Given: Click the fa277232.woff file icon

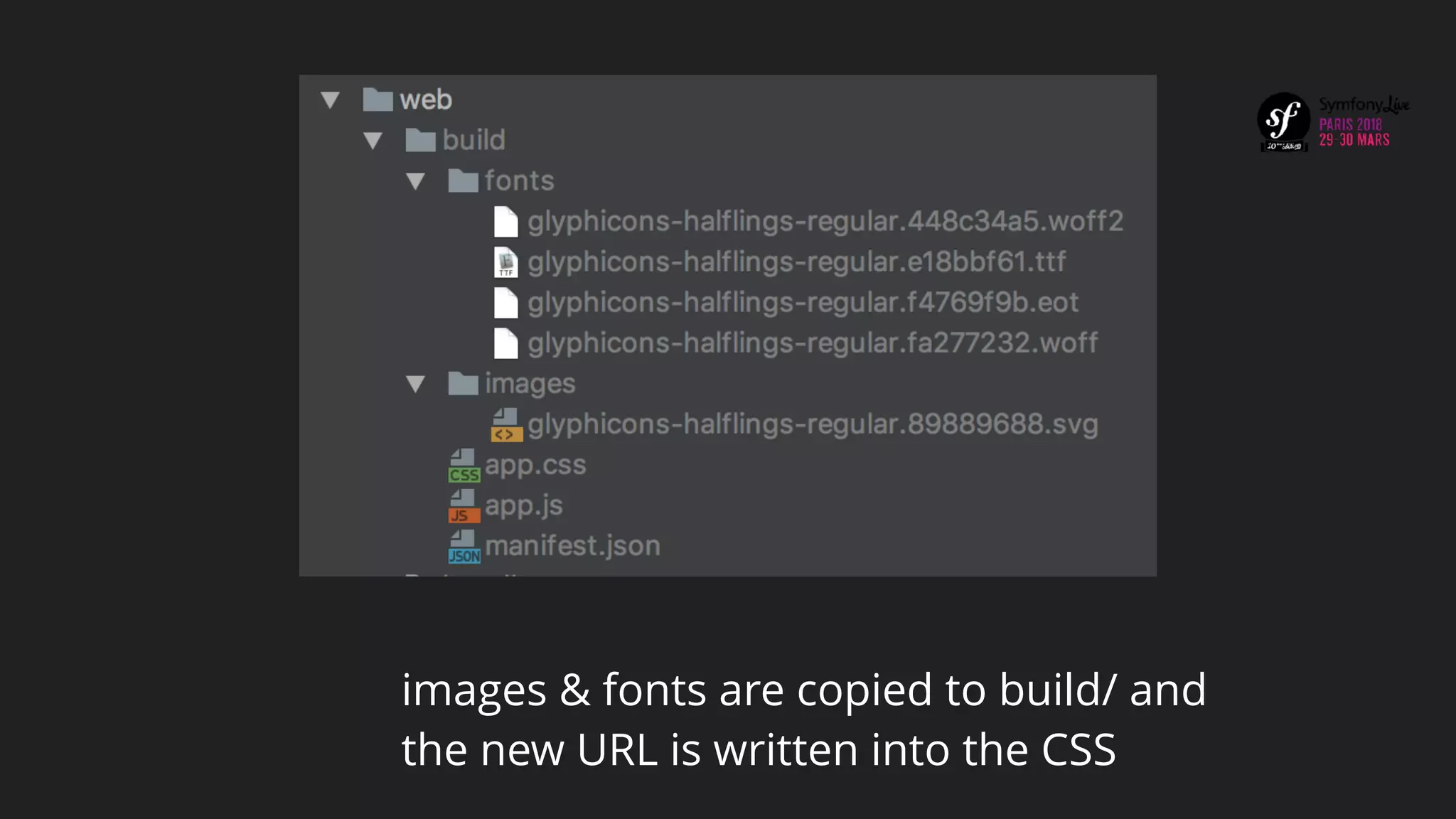Looking at the screenshot, I should click(505, 343).
